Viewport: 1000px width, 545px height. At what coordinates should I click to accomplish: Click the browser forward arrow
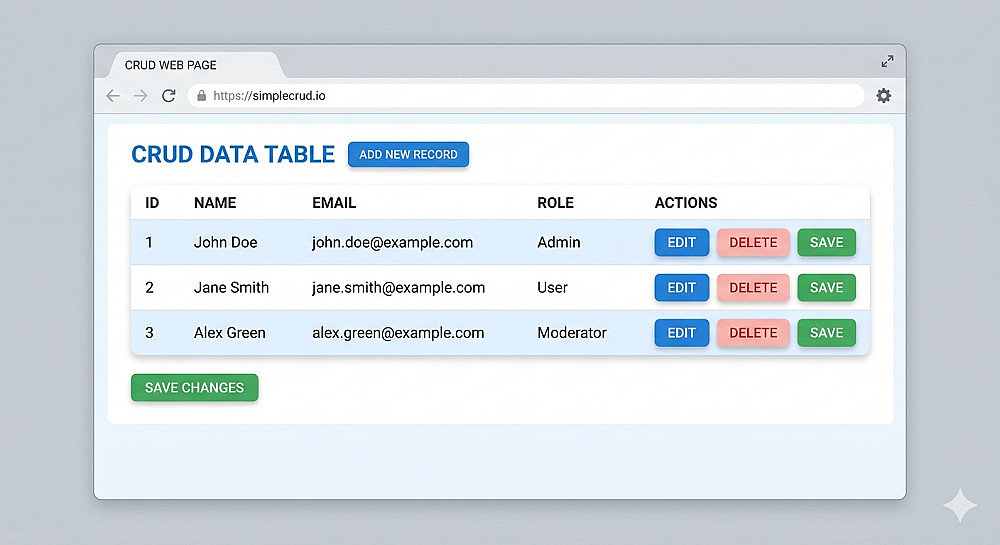point(141,96)
